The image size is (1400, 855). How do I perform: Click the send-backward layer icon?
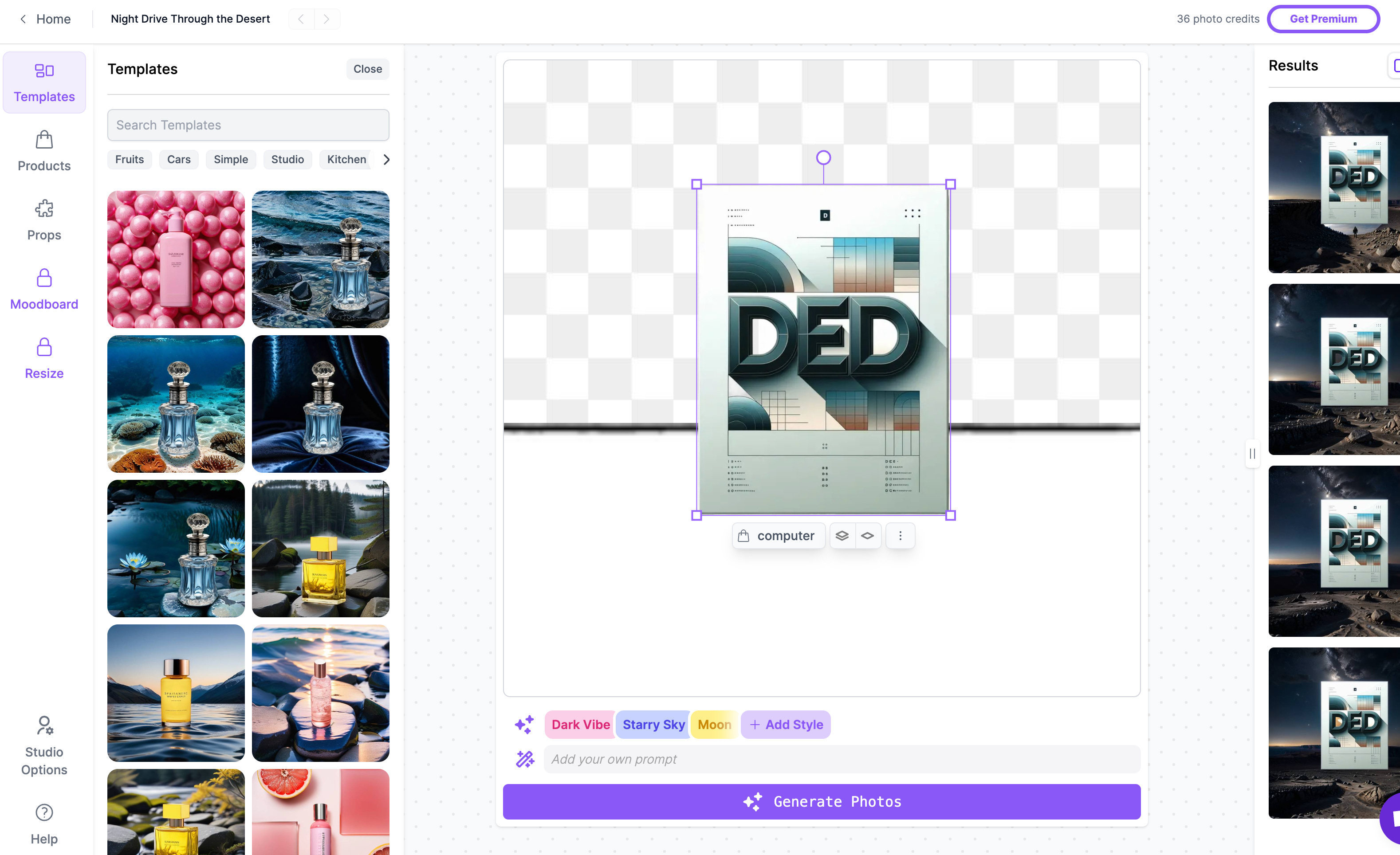click(x=868, y=536)
